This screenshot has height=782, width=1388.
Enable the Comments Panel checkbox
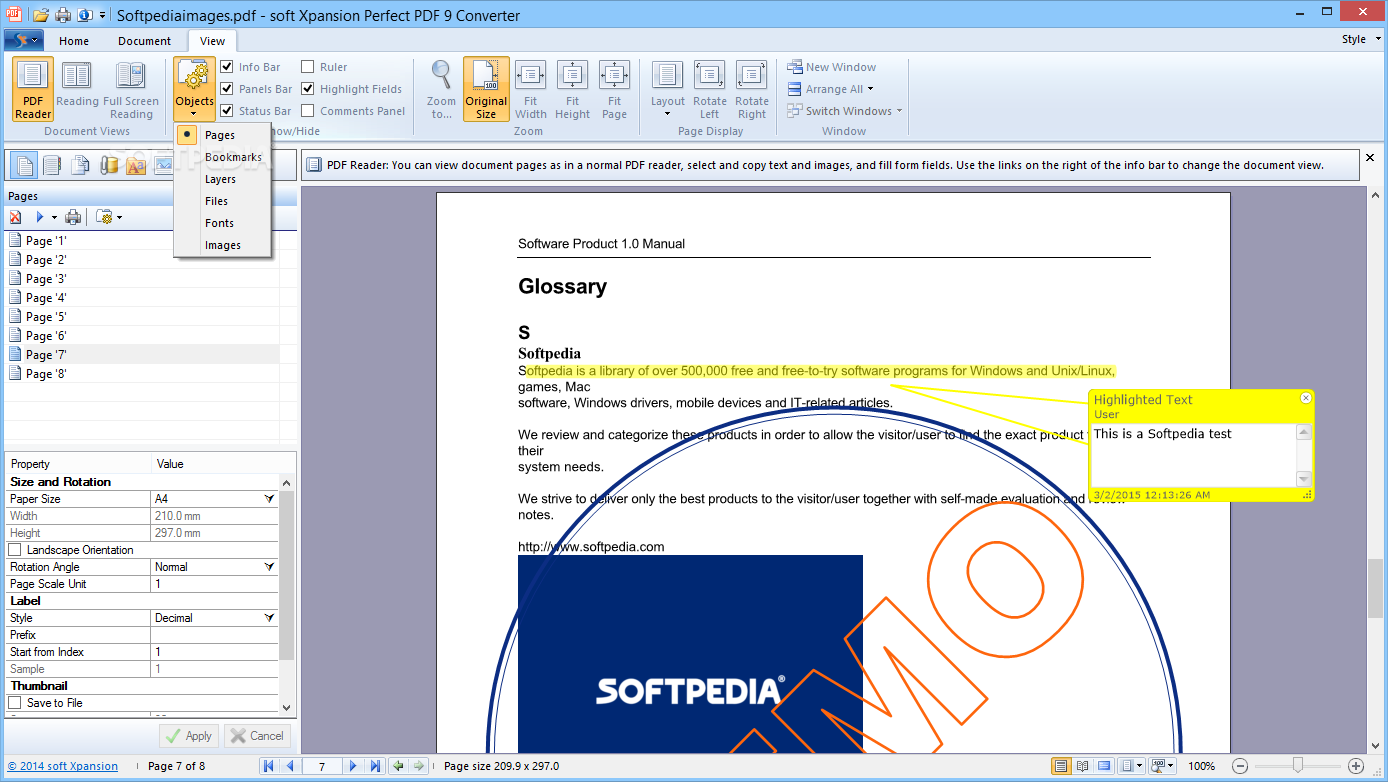tap(308, 111)
